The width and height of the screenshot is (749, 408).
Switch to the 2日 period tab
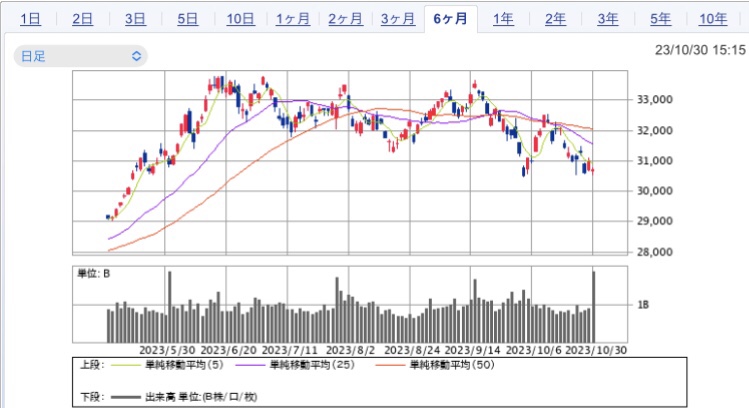point(83,19)
